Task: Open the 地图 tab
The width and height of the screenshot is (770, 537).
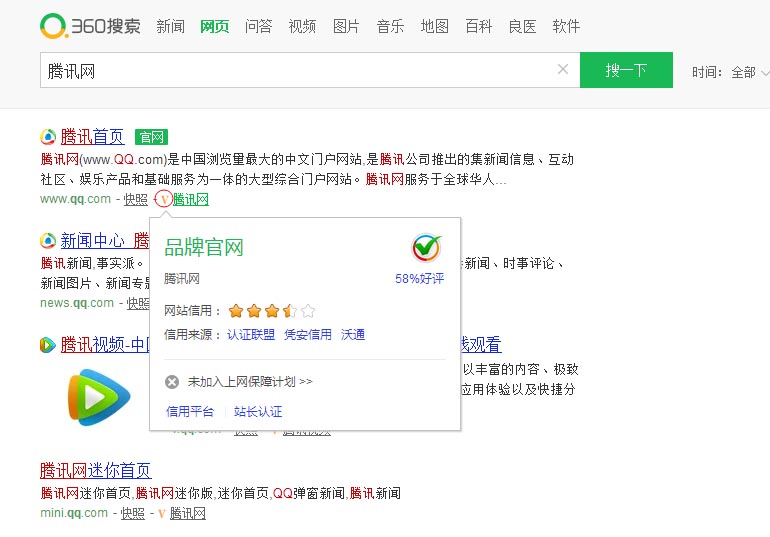Action: coord(435,26)
